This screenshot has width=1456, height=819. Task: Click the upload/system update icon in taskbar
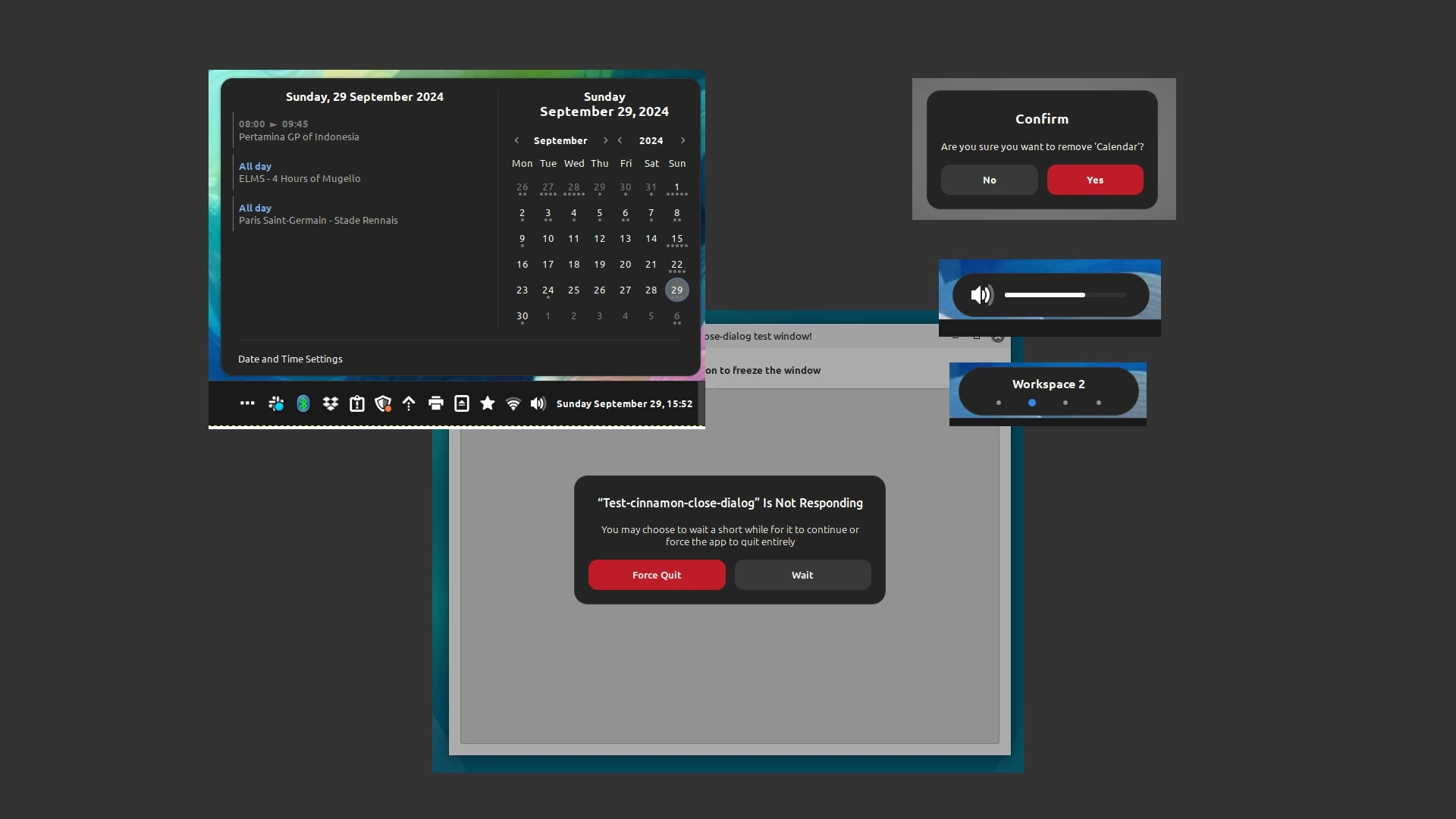coord(408,403)
